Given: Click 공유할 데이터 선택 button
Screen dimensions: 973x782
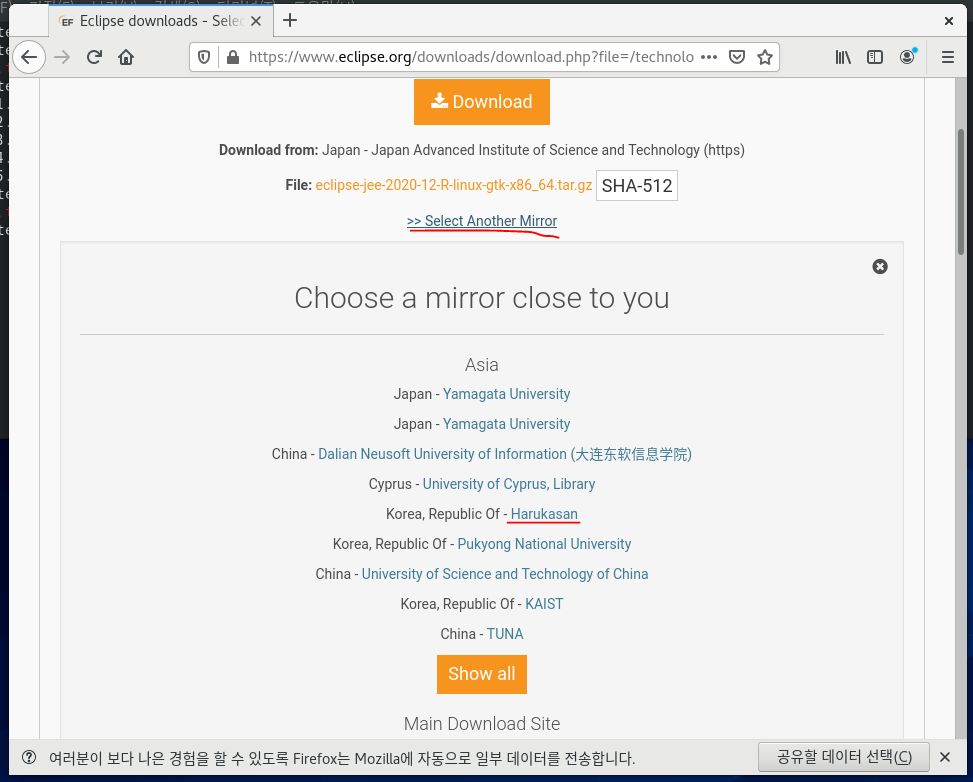Looking at the screenshot, I should coord(844,757).
